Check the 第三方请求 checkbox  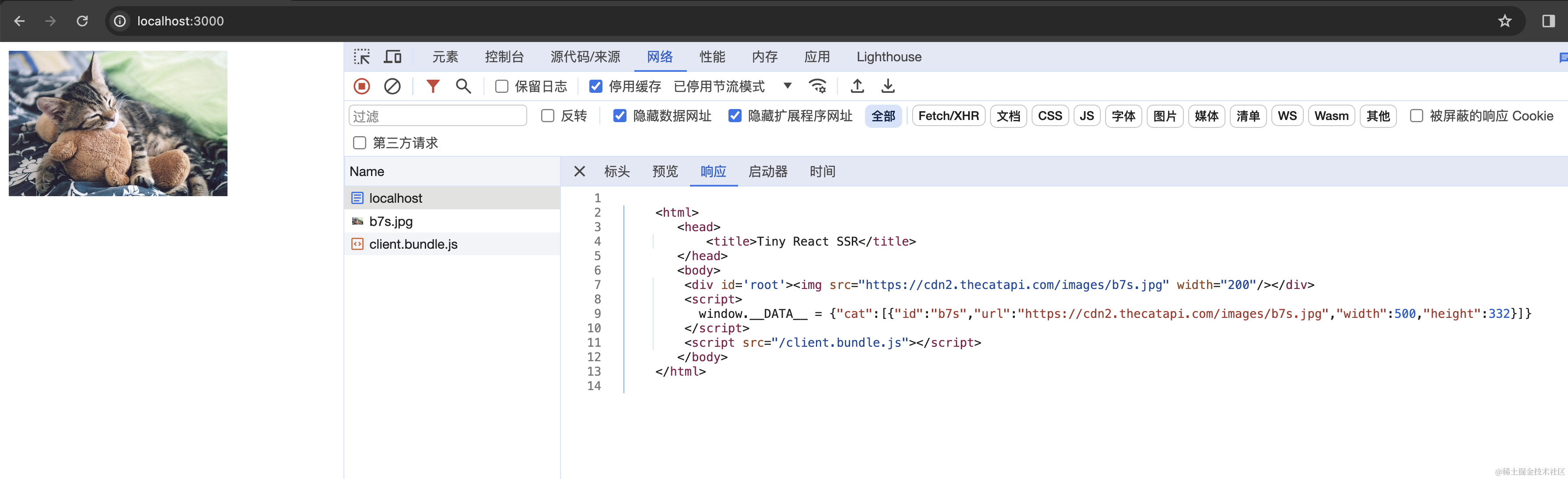(360, 143)
